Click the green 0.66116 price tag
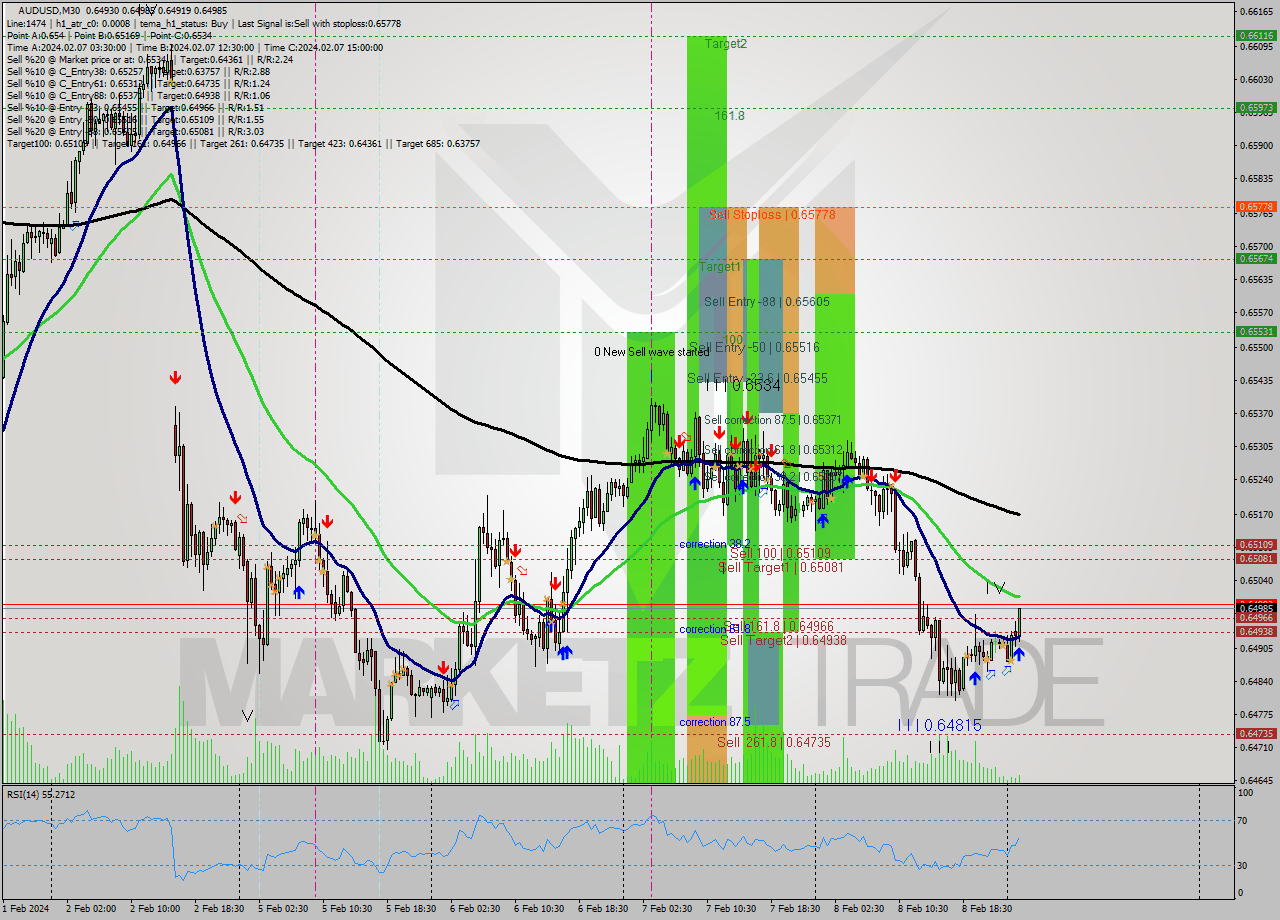The image size is (1280, 920). click(1257, 36)
